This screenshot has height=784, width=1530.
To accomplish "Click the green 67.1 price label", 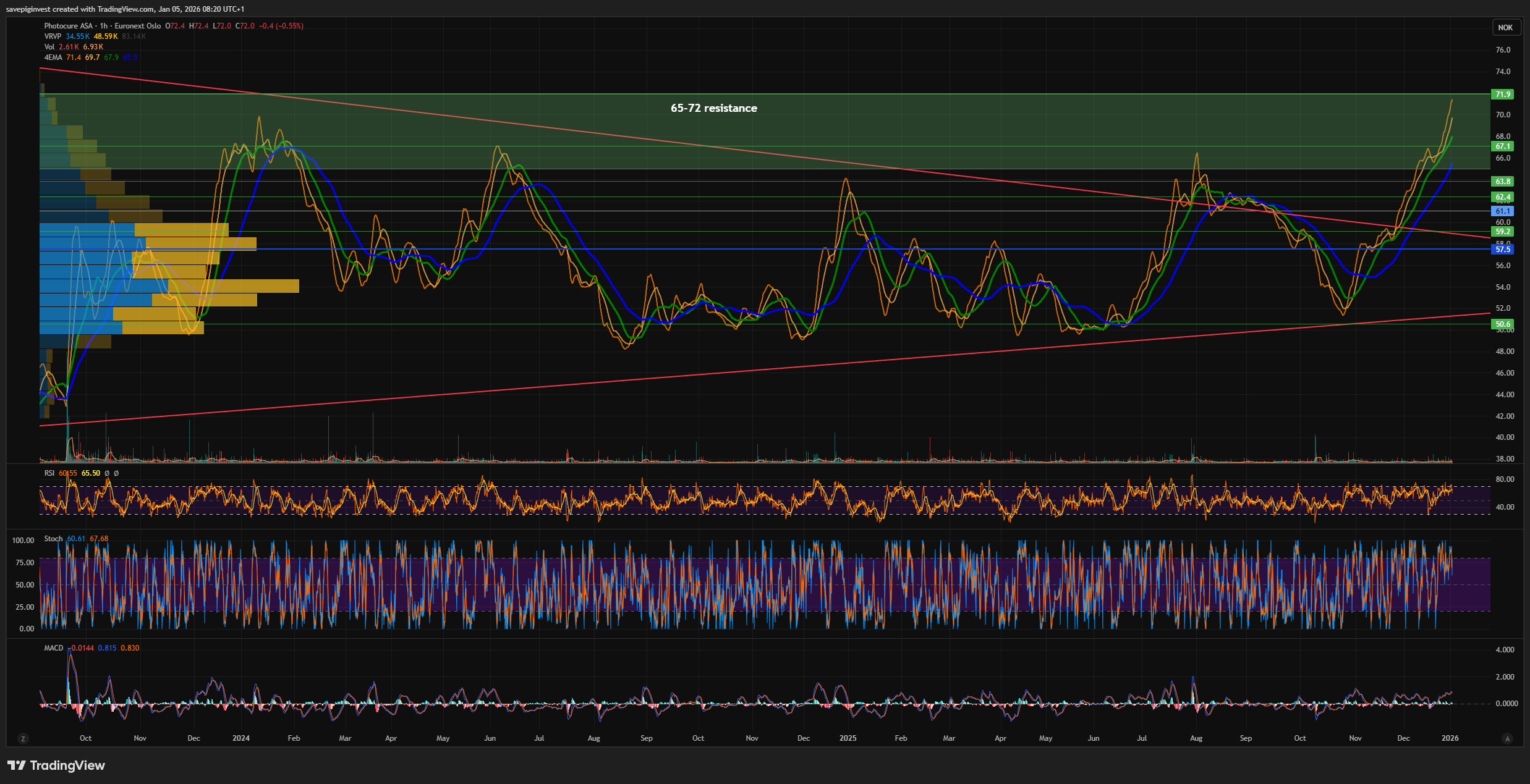I will [1503, 146].
